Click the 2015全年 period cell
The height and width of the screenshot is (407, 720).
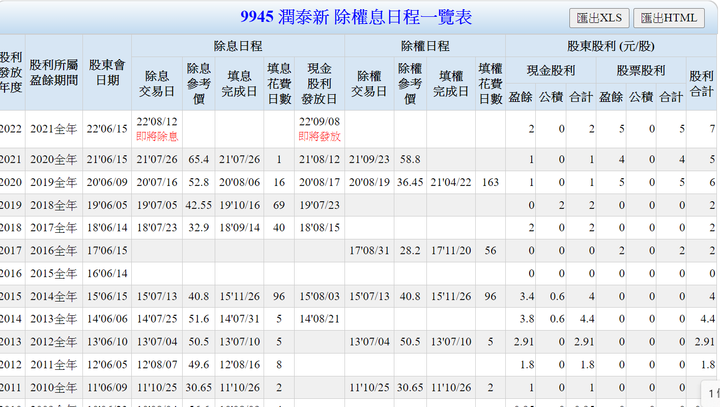[54, 274]
